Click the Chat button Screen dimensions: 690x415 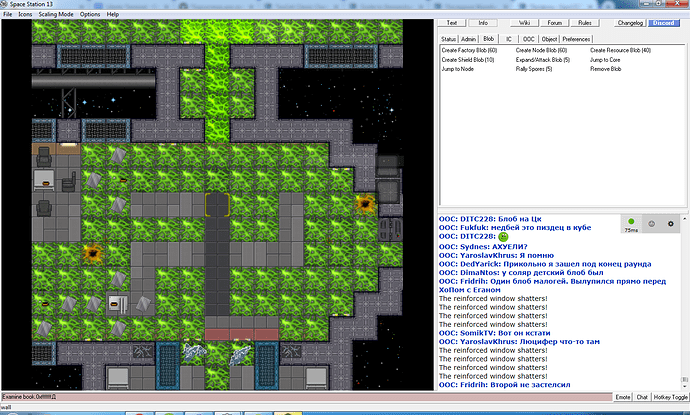[x=642, y=397]
